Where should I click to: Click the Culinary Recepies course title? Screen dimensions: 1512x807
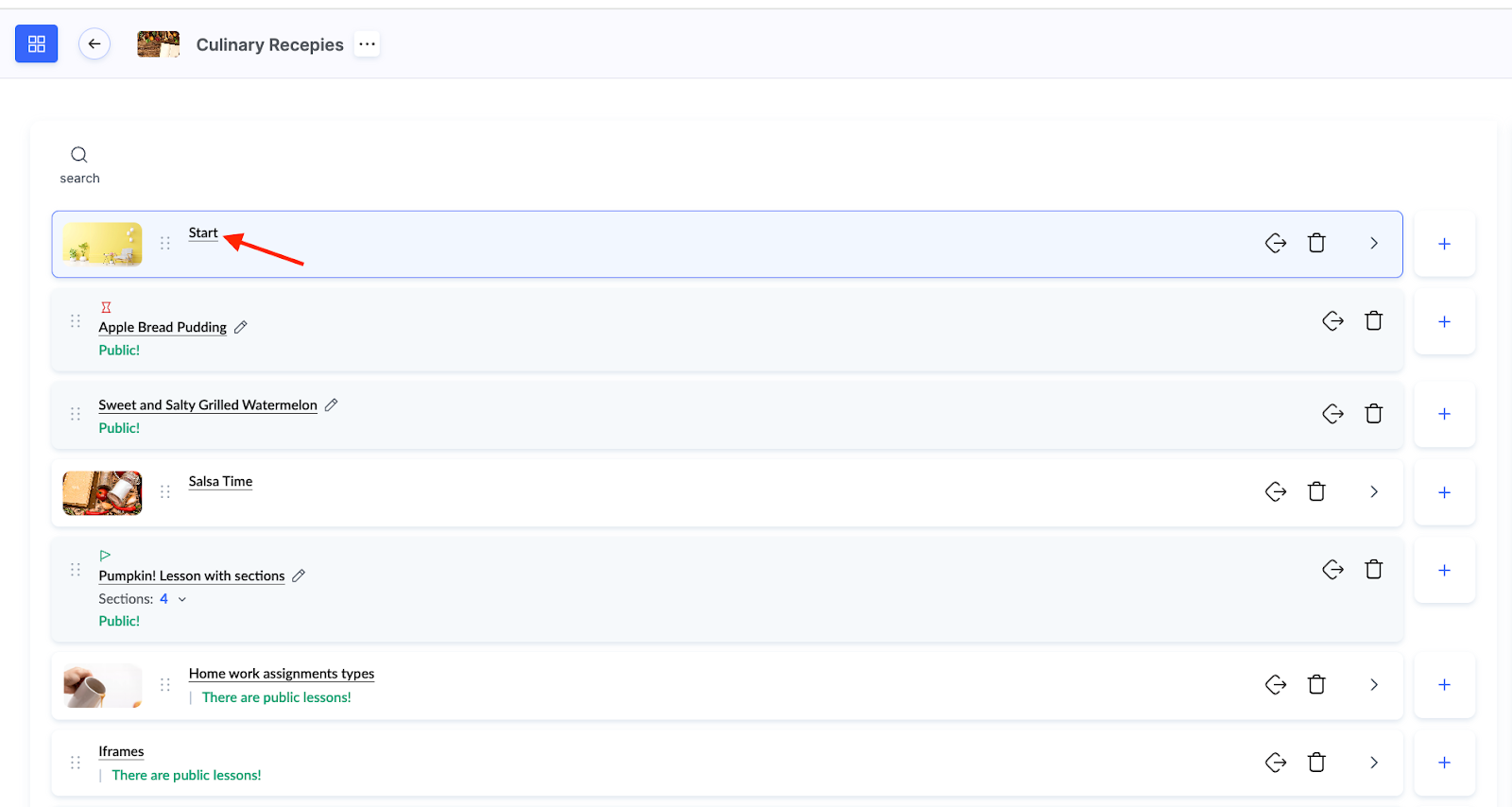[x=270, y=44]
